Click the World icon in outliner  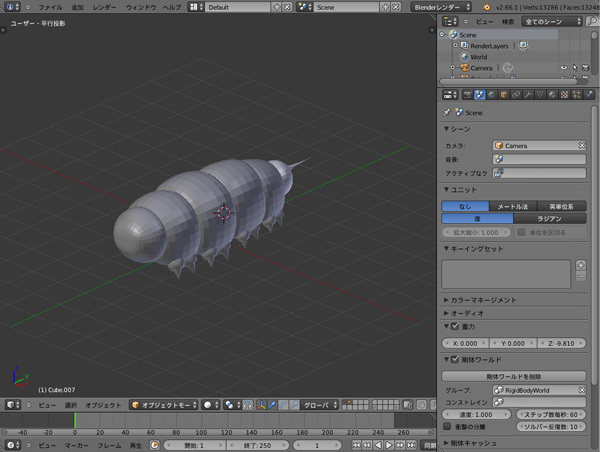click(x=465, y=57)
